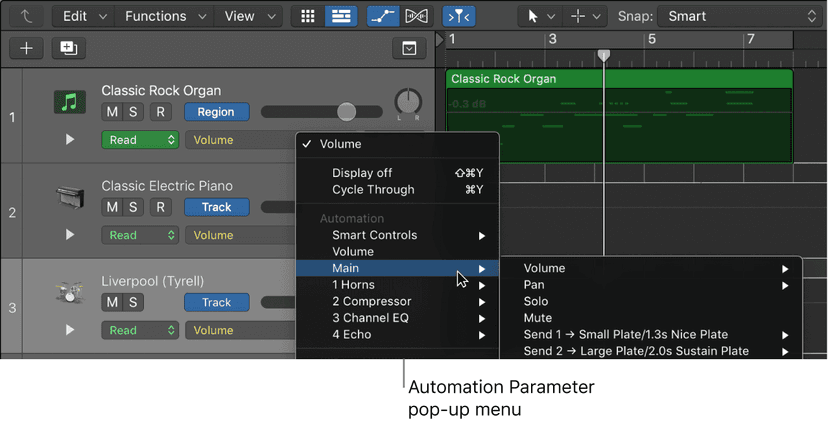
Task: Choose Volume under Automation heading
Action: point(398,251)
